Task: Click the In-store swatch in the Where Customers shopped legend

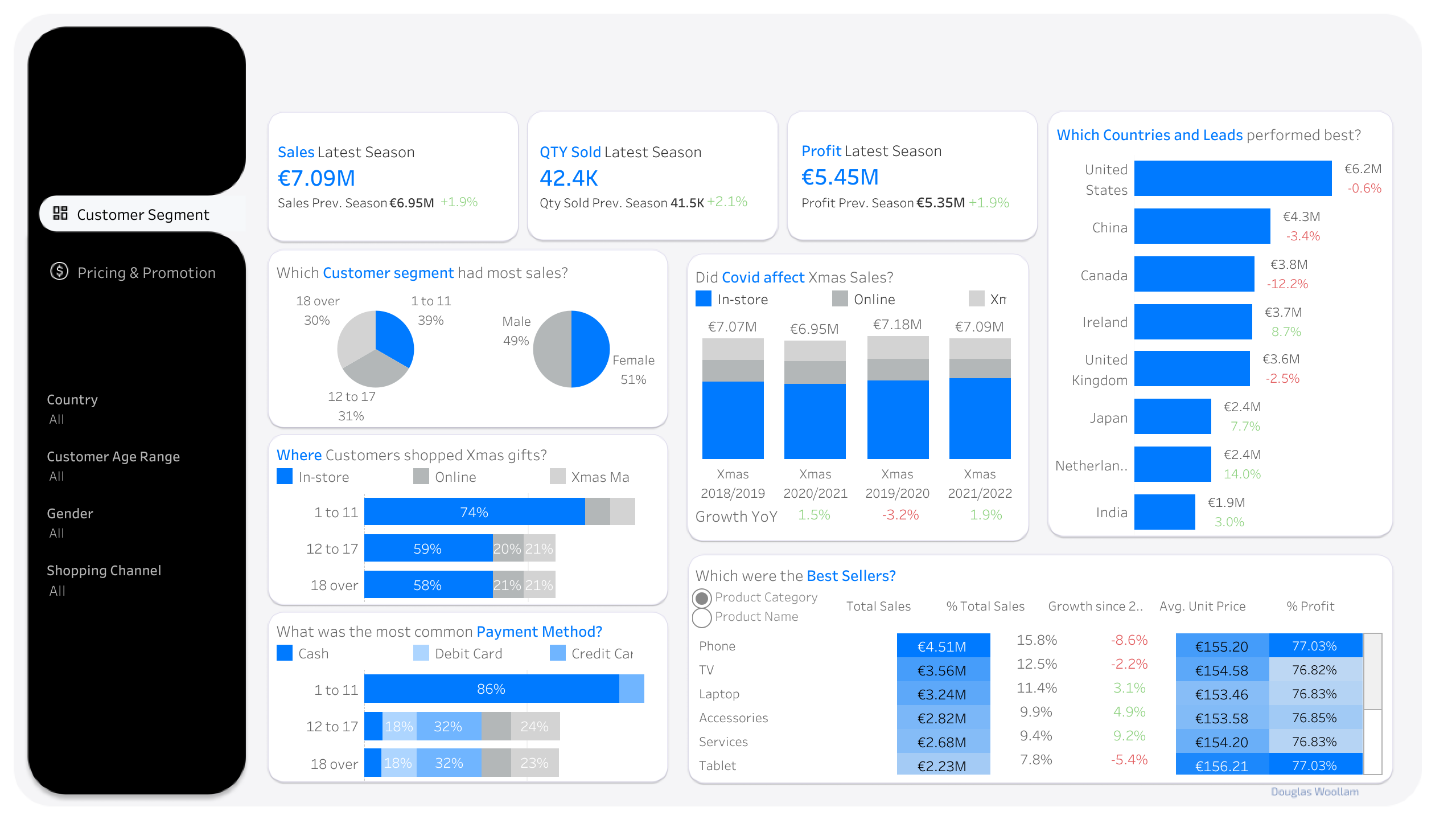Action: pos(285,477)
